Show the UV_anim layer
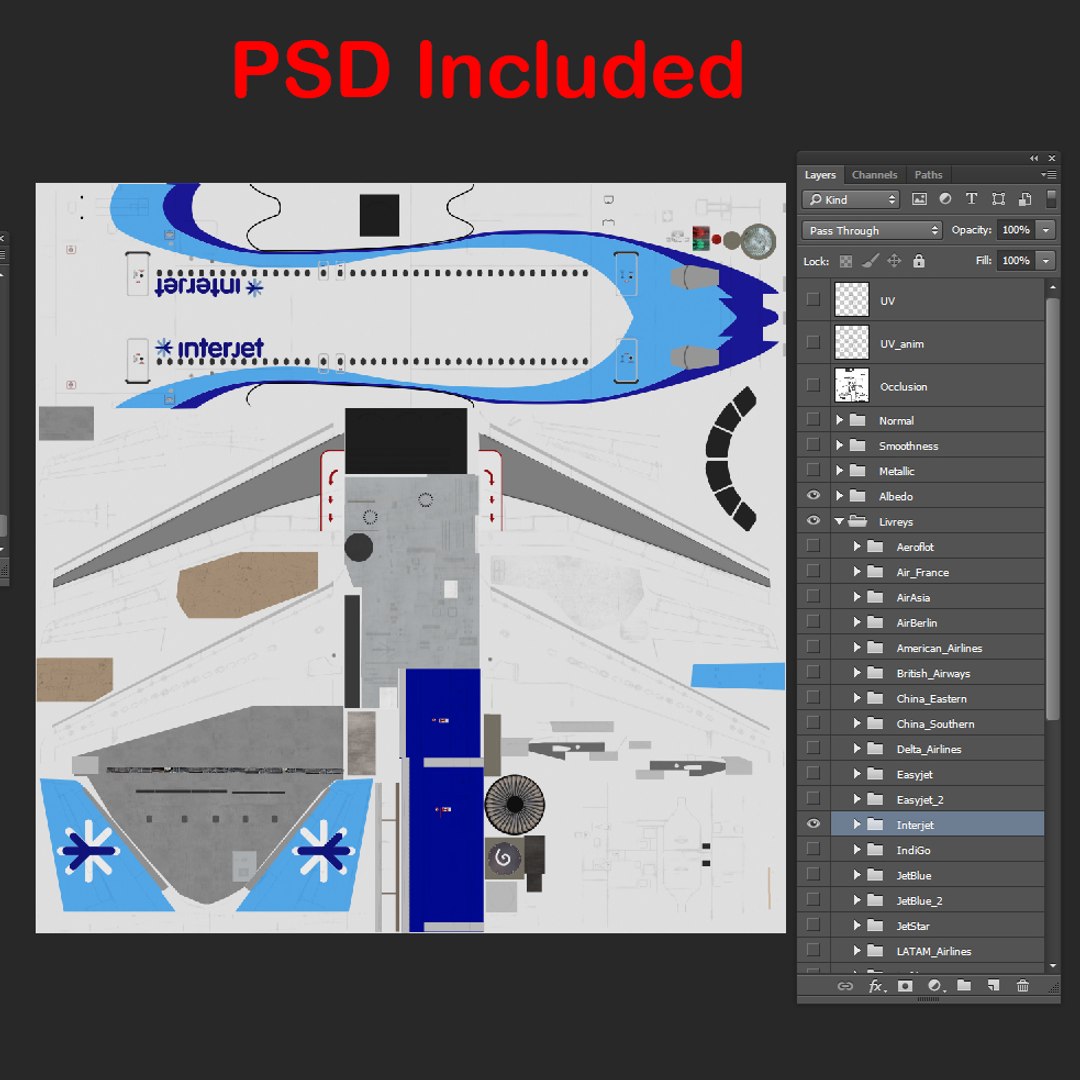 pyautogui.click(x=813, y=342)
